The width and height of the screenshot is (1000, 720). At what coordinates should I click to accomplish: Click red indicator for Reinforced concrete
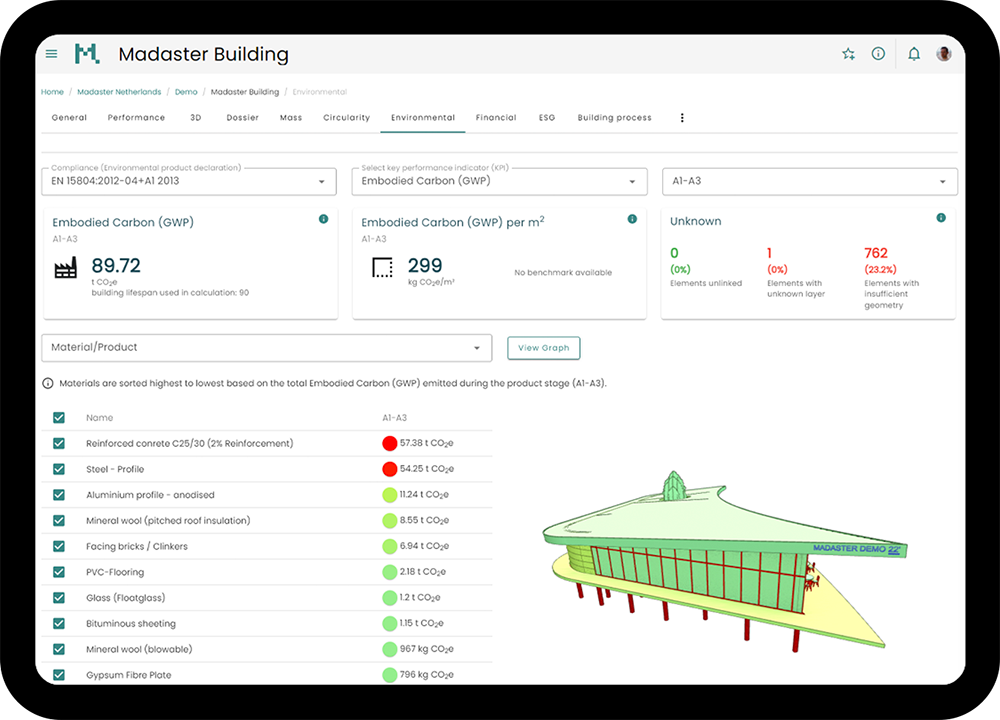tap(389, 443)
